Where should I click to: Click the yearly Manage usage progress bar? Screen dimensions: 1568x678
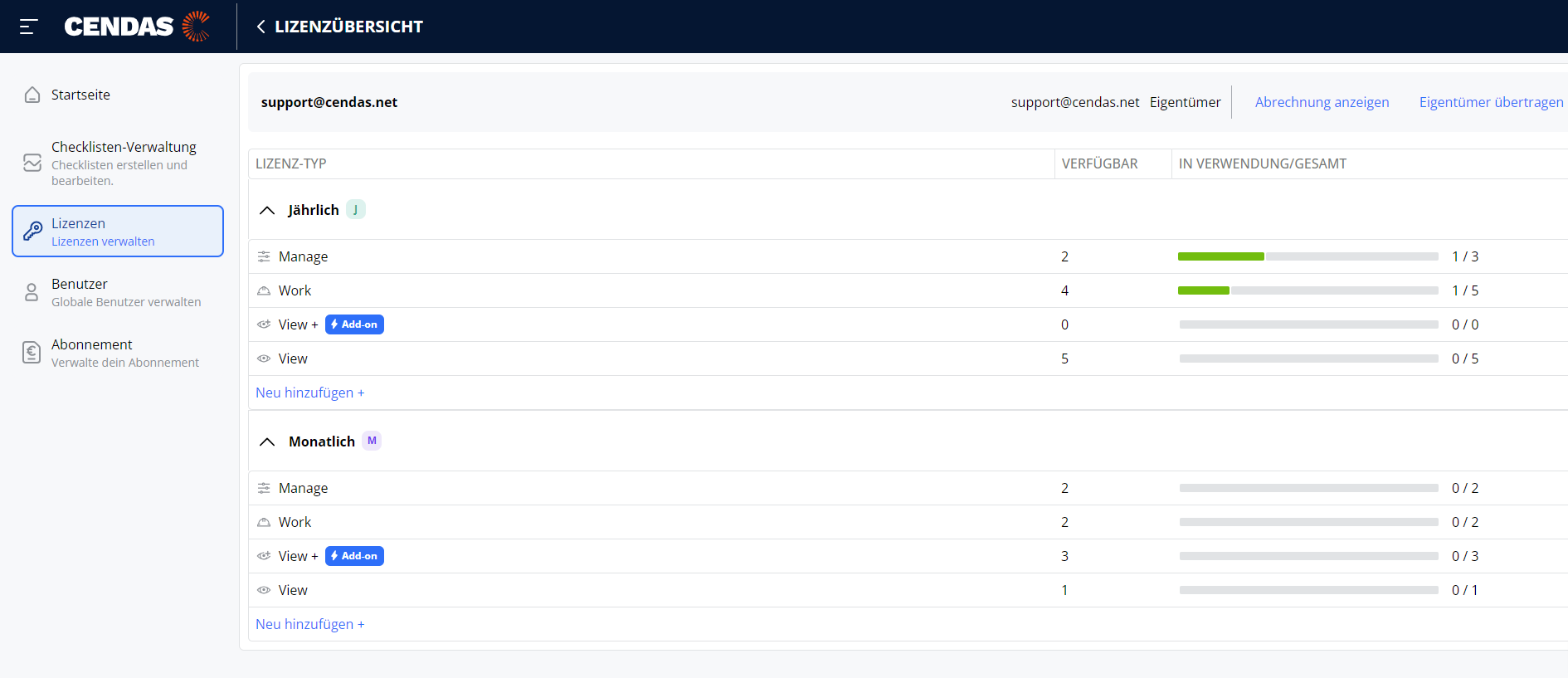tap(1307, 256)
